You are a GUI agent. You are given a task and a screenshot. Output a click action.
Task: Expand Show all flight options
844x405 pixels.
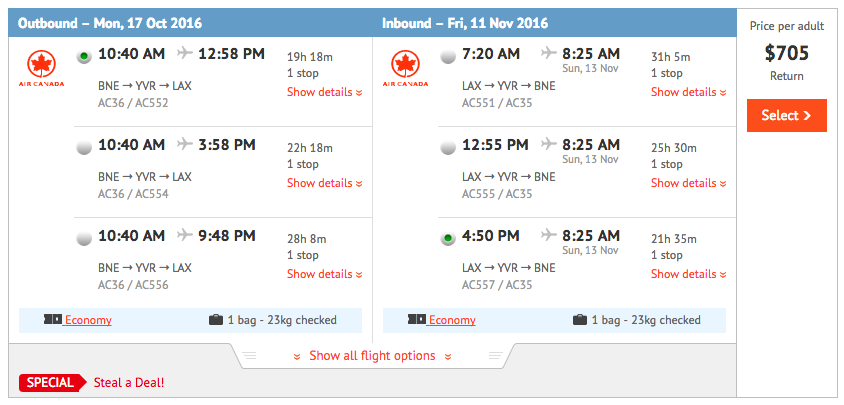(x=372, y=356)
